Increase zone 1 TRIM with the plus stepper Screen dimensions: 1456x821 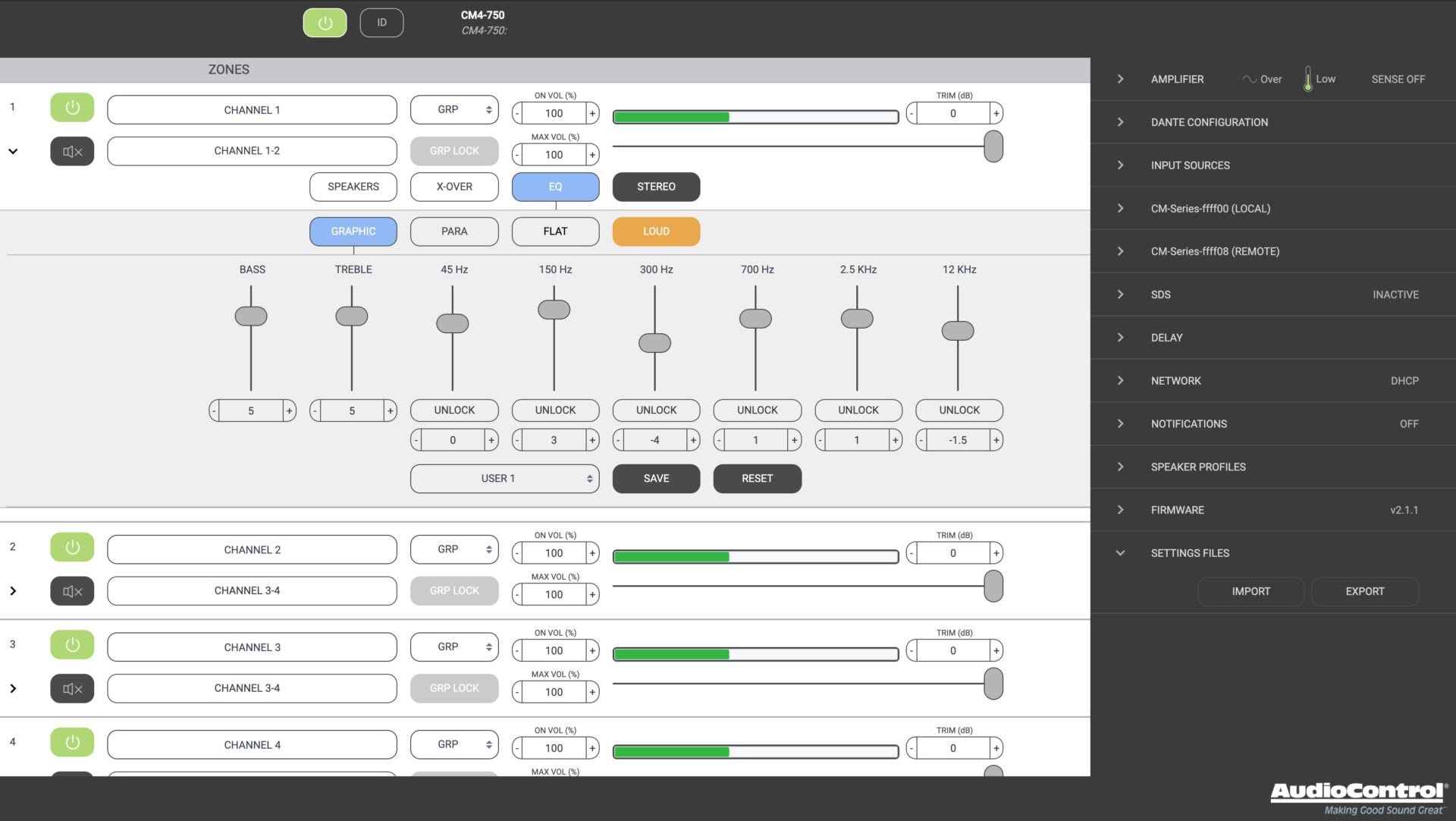[x=996, y=114]
